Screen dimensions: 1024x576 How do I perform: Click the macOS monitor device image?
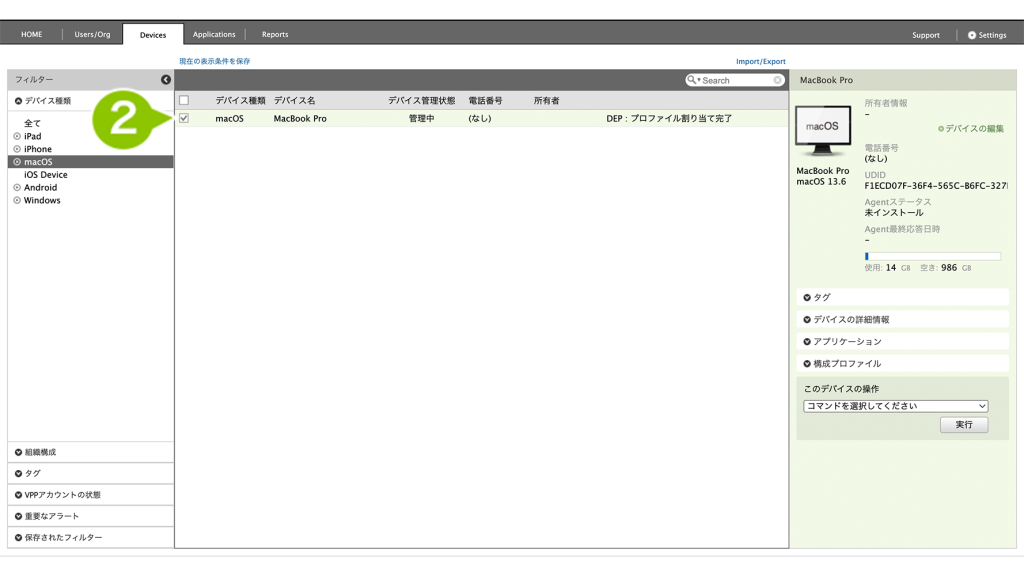823,130
